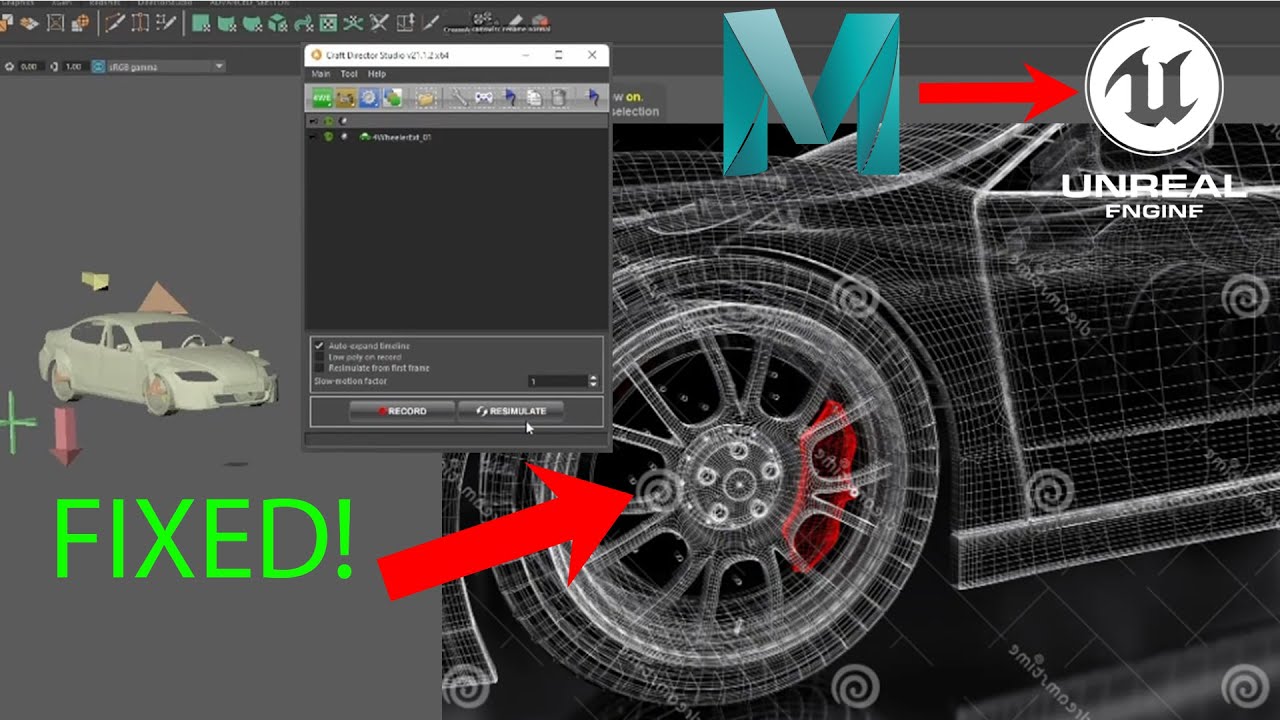The width and height of the screenshot is (1280, 720).
Task: Open the Tool menu in Craft Director
Action: [x=349, y=75]
